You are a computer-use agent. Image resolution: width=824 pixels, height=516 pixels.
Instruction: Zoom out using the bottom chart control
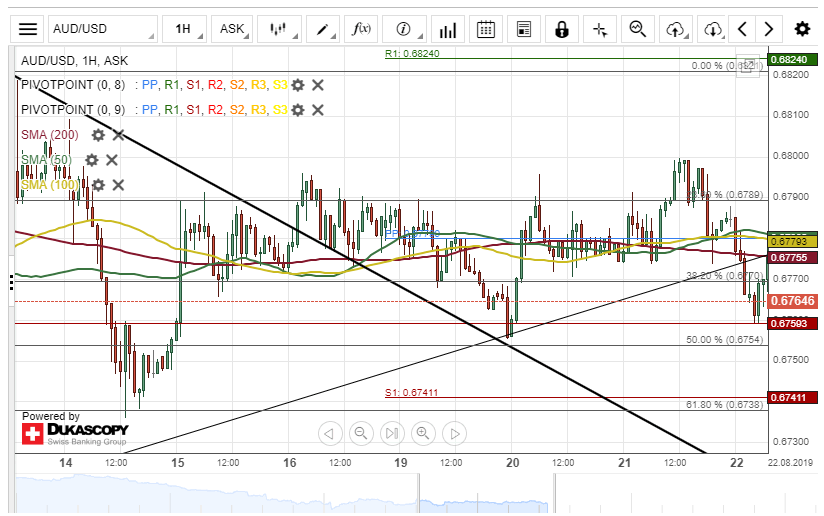point(361,433)
